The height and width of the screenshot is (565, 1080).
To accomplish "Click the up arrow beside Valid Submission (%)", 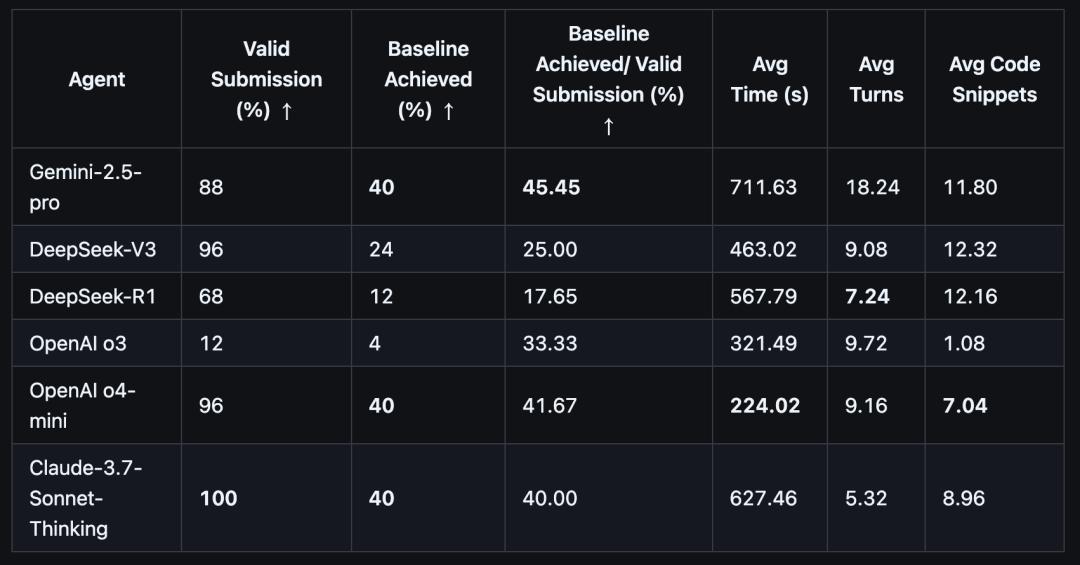I will click(x=287, y=111).
